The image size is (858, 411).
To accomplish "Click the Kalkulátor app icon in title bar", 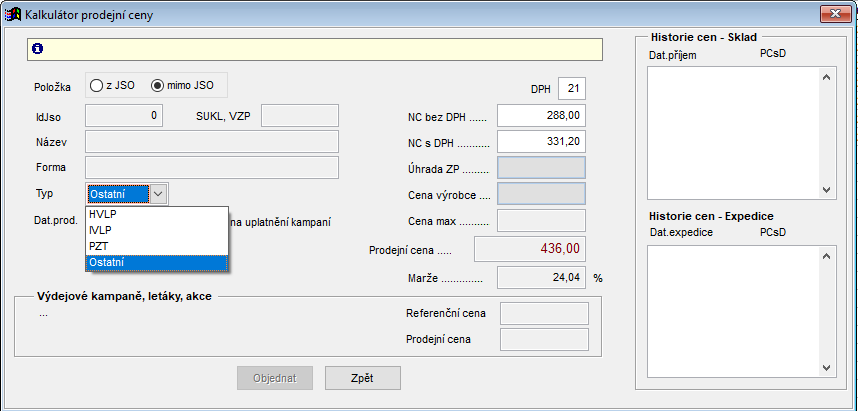I will coord(11,13).
